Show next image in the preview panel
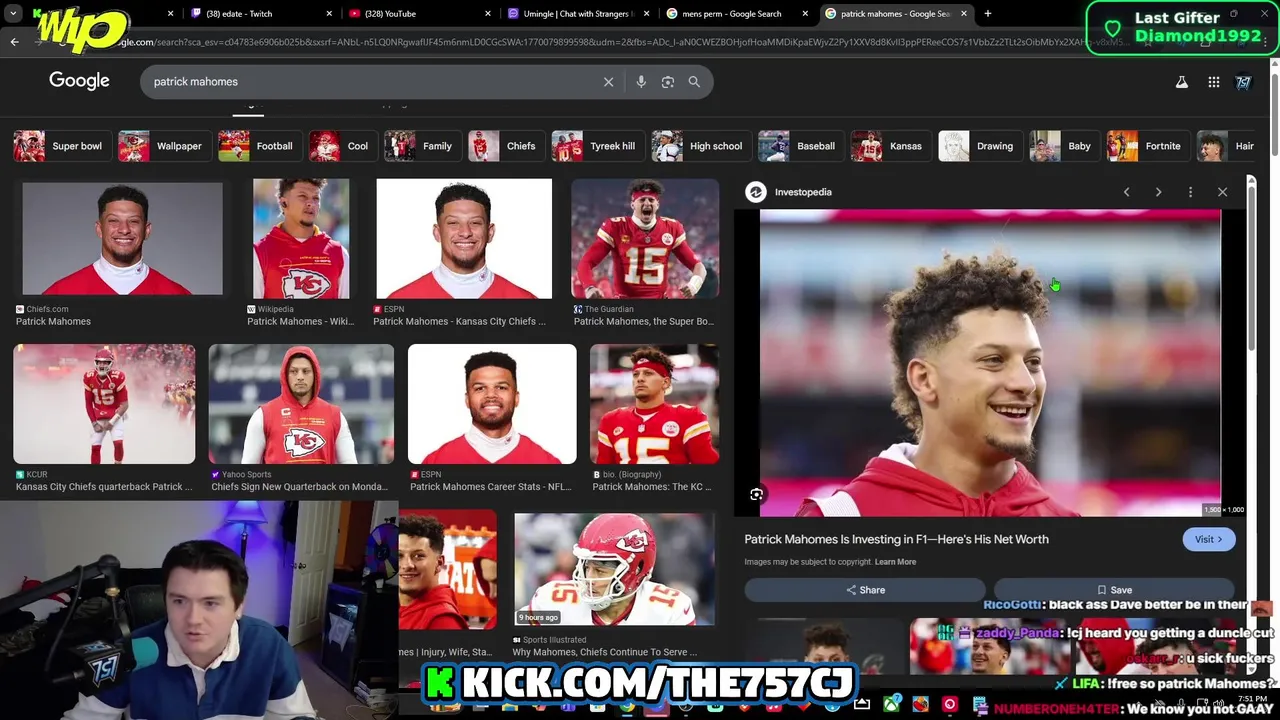 point(1158,192)
